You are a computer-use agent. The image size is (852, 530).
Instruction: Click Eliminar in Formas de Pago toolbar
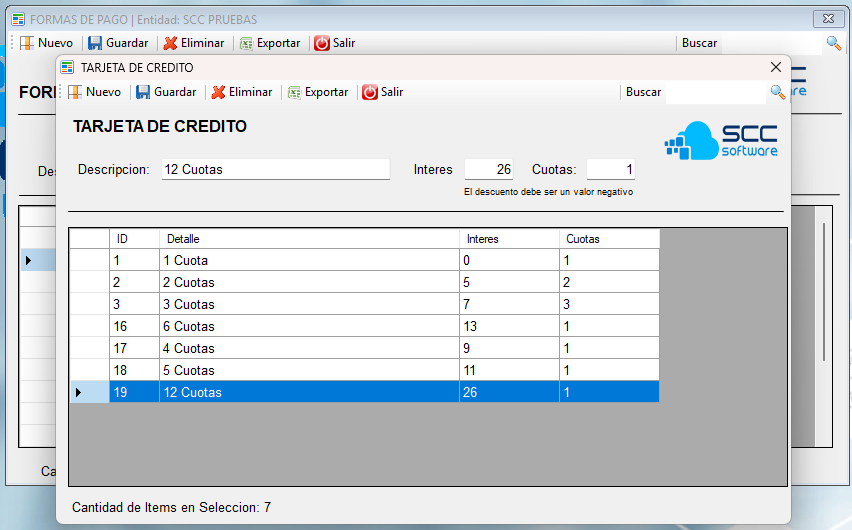[194, 43]
